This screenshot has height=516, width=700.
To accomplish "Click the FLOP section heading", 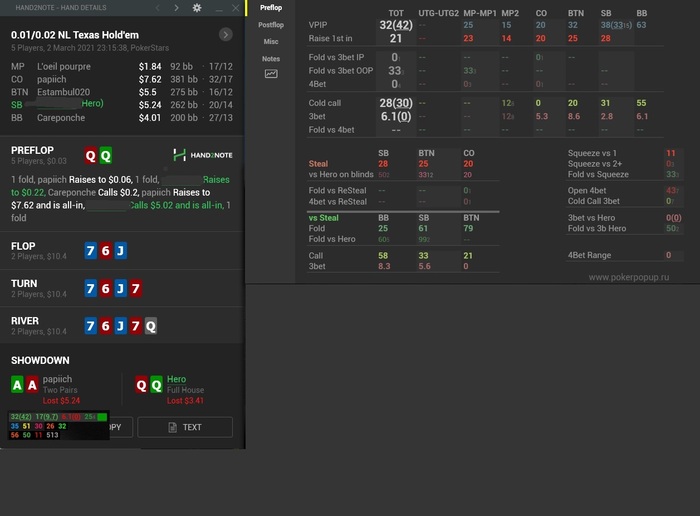I will [x=23, y=246].
